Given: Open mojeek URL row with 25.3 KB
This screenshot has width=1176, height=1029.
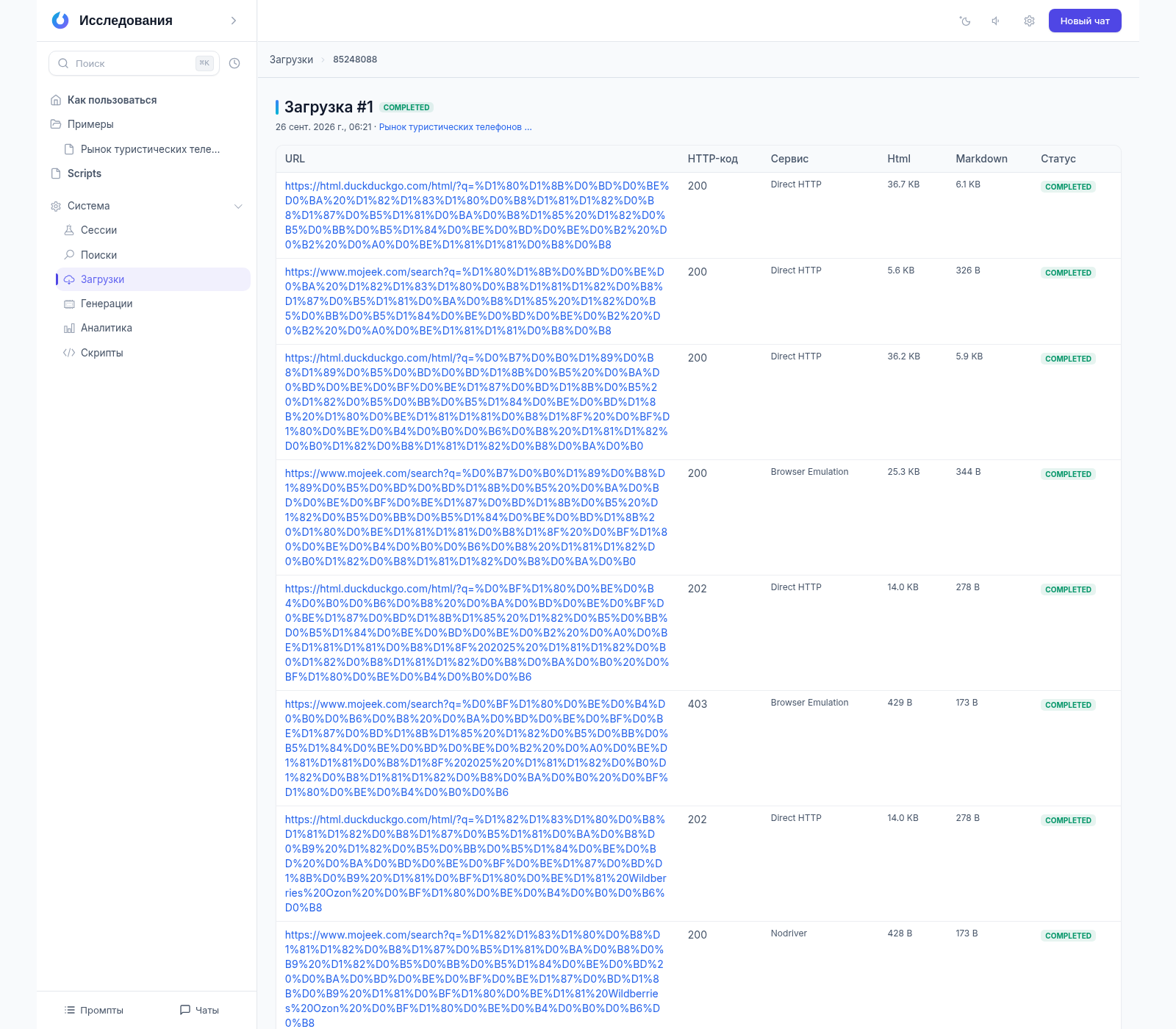Looking at the screenshot, I should coord(476,517).
